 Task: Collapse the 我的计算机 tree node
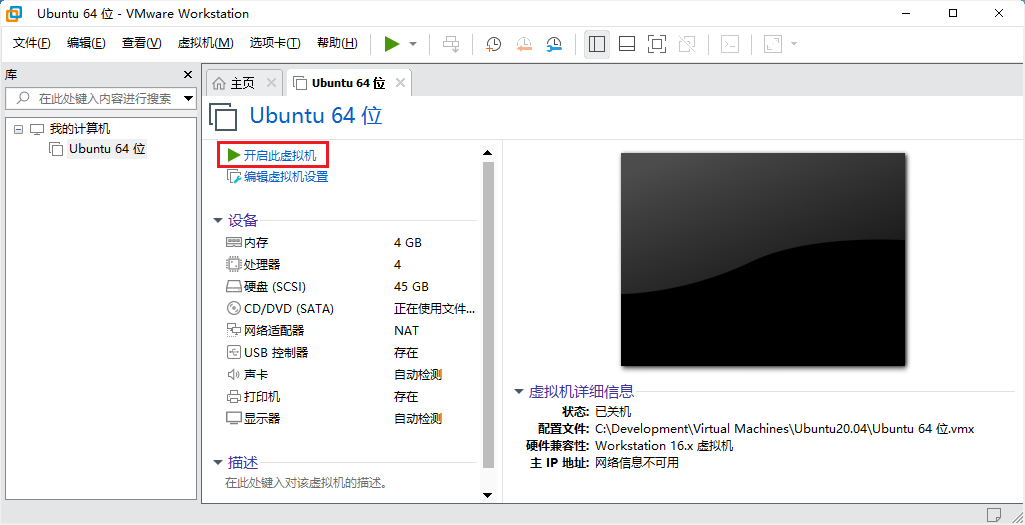point(18,129)
